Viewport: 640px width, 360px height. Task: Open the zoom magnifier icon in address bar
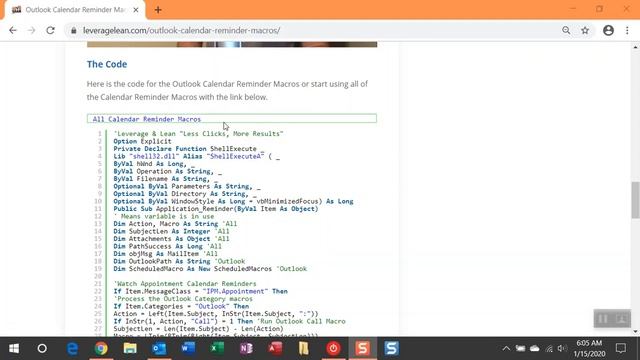pyautogui.click(x=566, y=30)
